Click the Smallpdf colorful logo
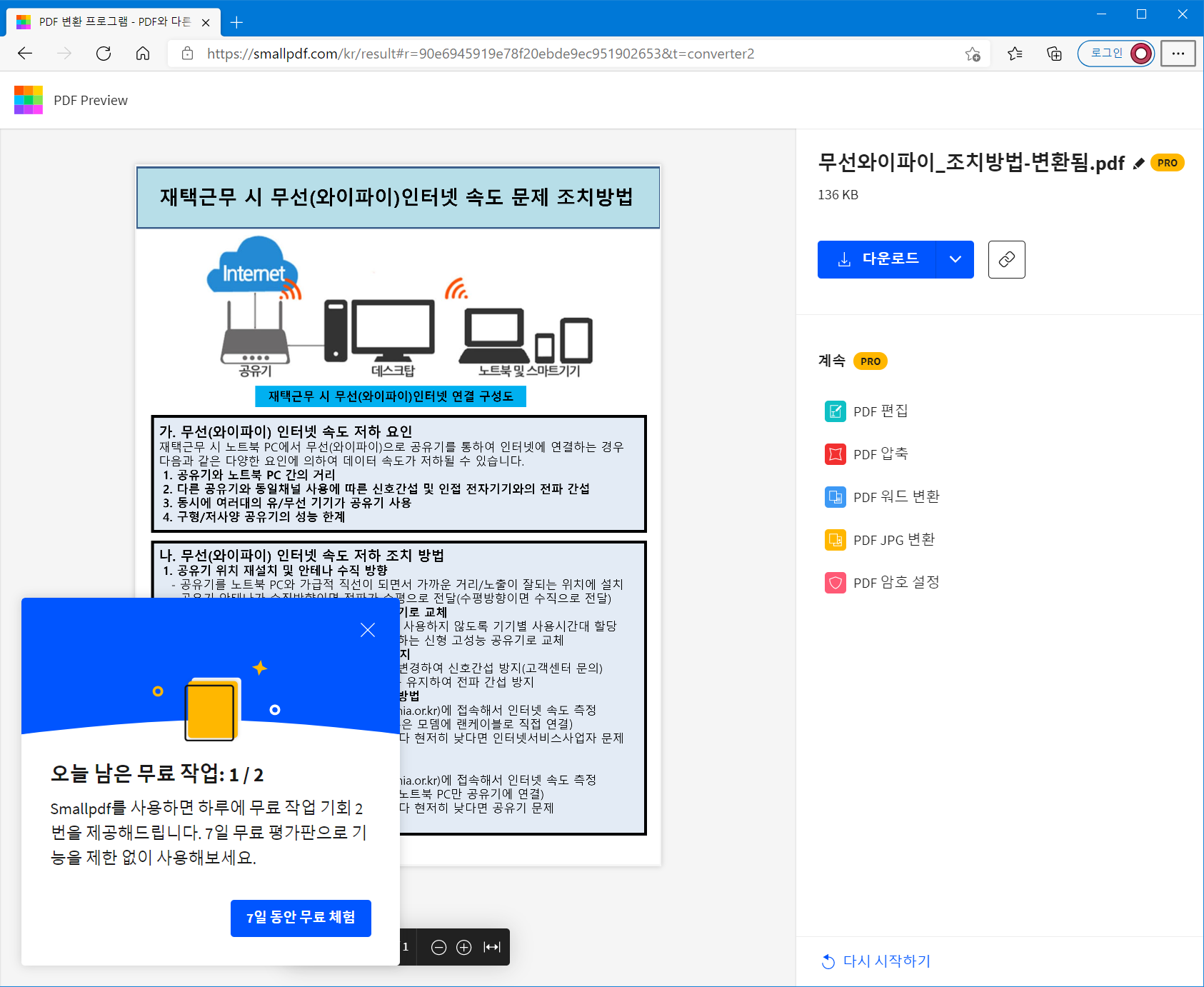Screen dimensions: 1204x987 (29, 100)
